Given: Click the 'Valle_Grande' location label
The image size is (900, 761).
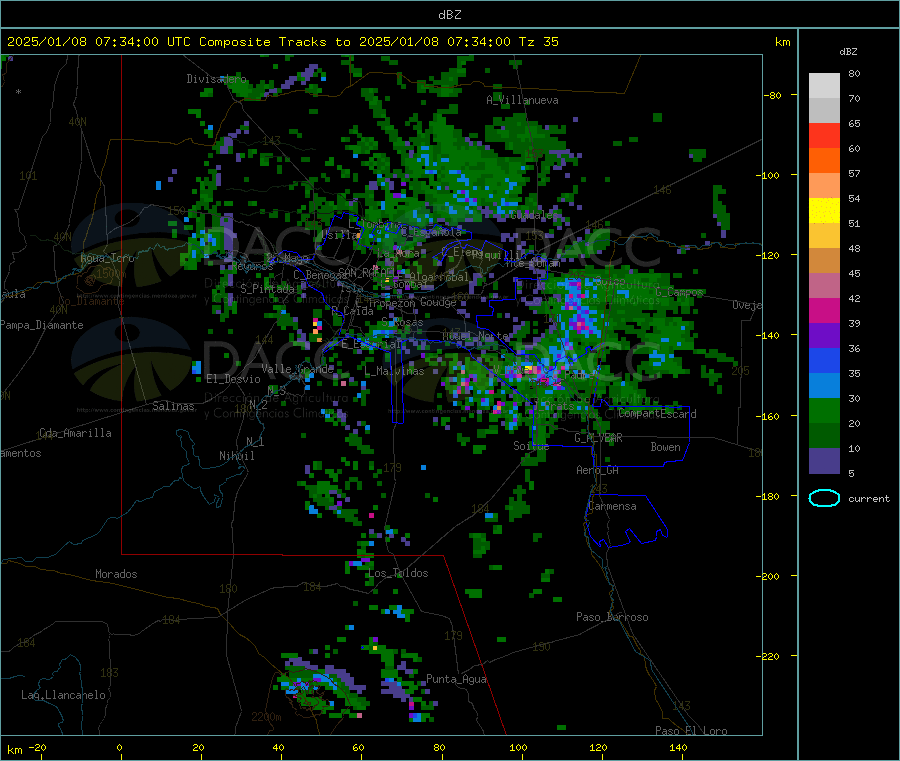Looking at the screenshot, I should [297, 369].
